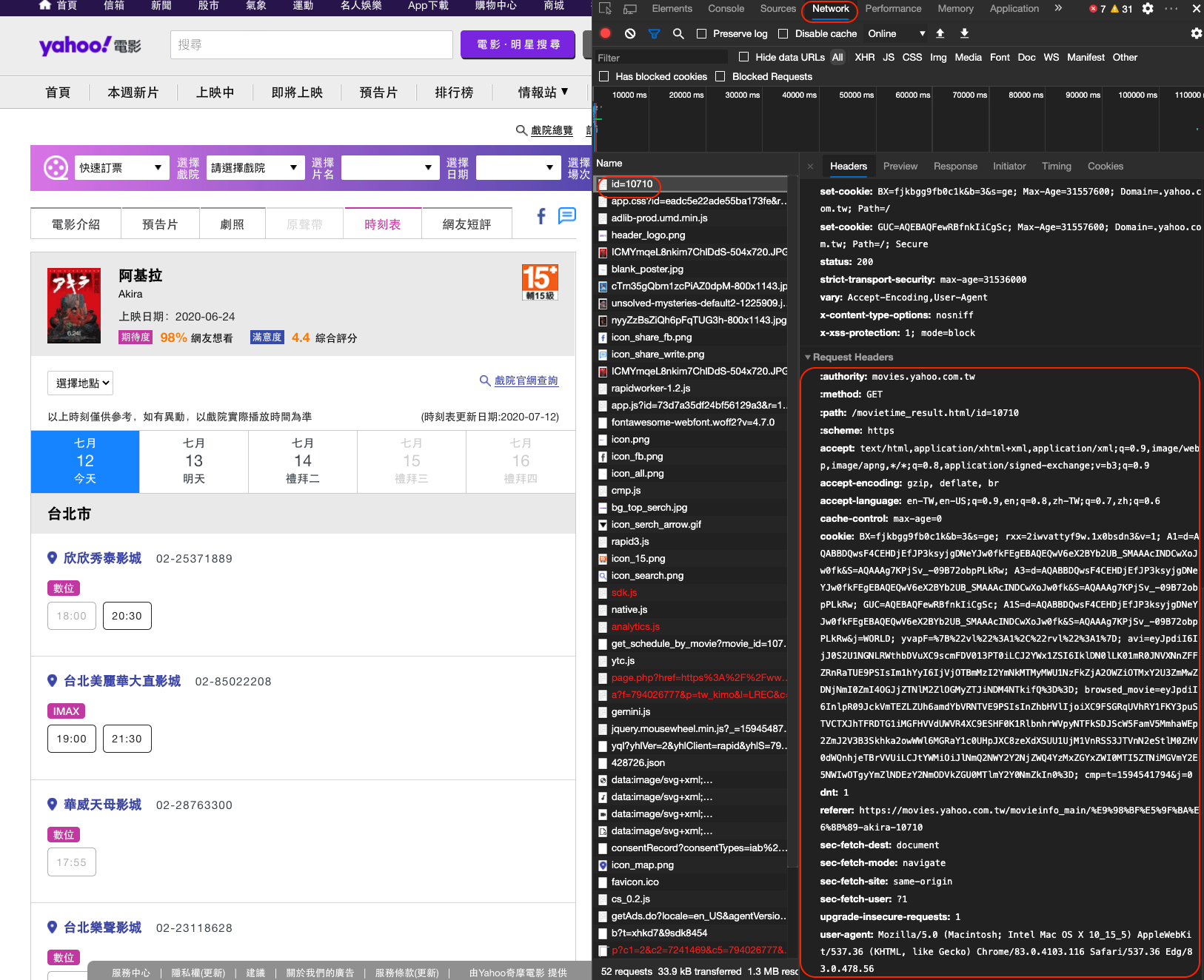Click map pin beside 欣欣秀泰影城

pyautogui.click(x=52, y=557)
